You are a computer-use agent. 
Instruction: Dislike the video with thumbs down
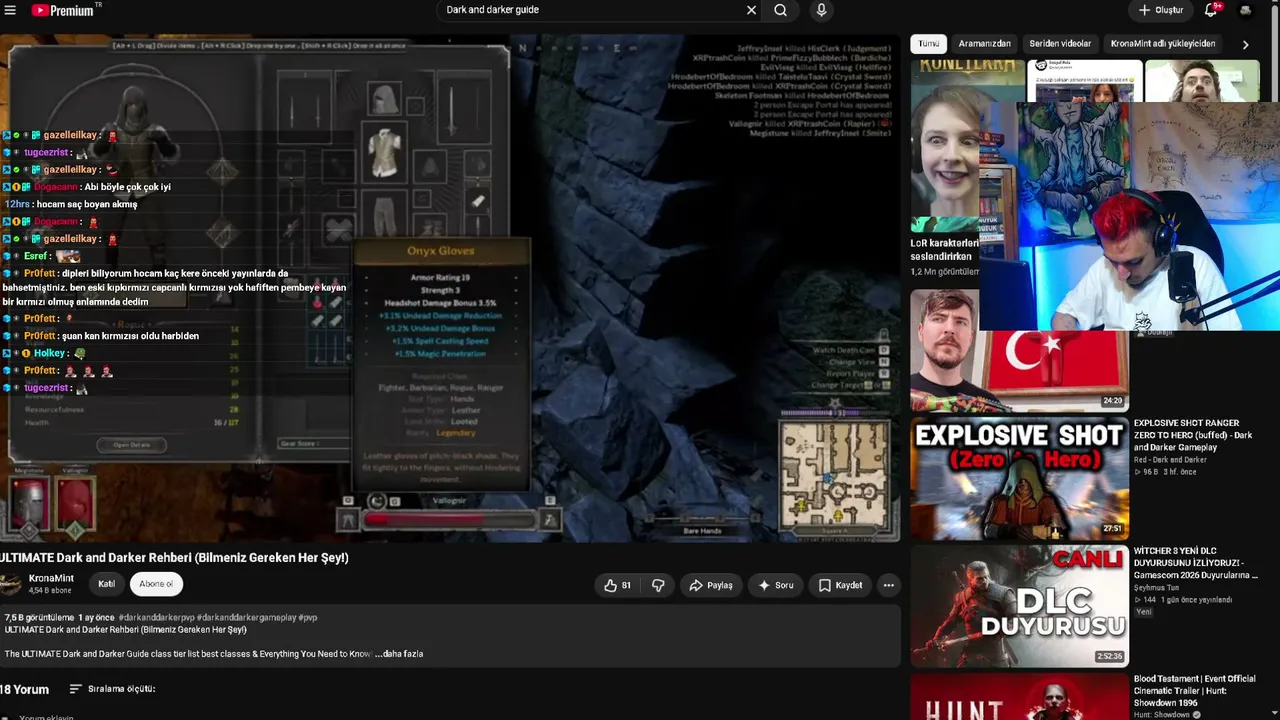[658, 585]
